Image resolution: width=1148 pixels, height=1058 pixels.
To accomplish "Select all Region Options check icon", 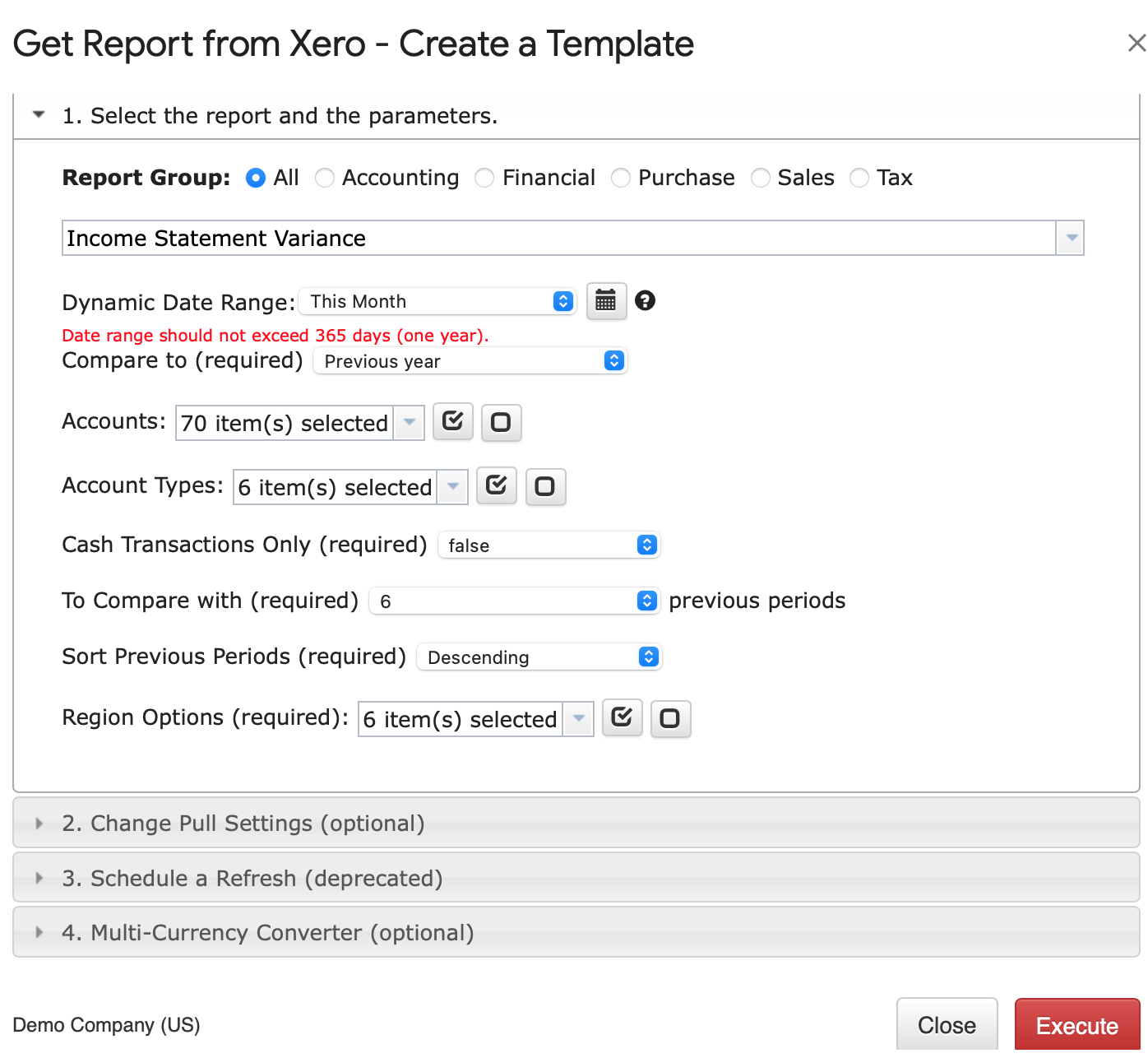I will pyautogui.click(x=623, y=718).
